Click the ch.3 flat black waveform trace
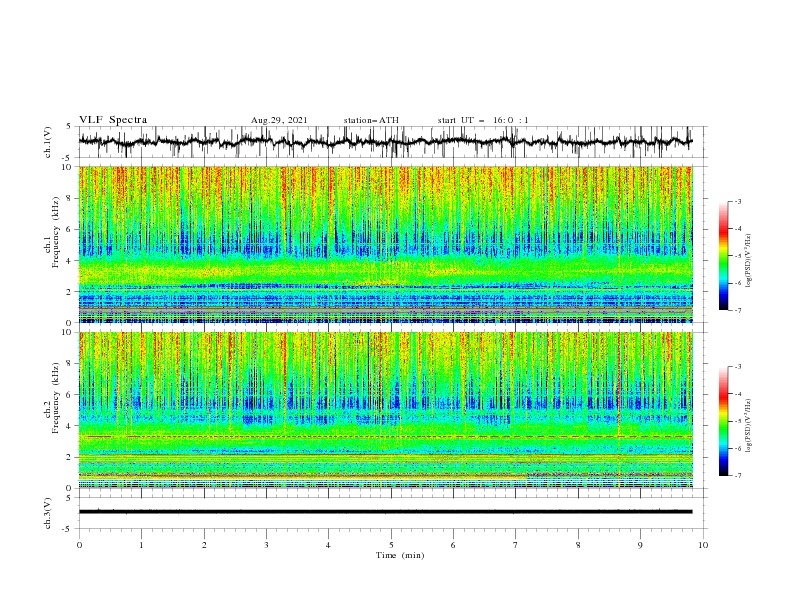Image resolution: width=792 pixels, height=612 pixels. tap(385, 512)
